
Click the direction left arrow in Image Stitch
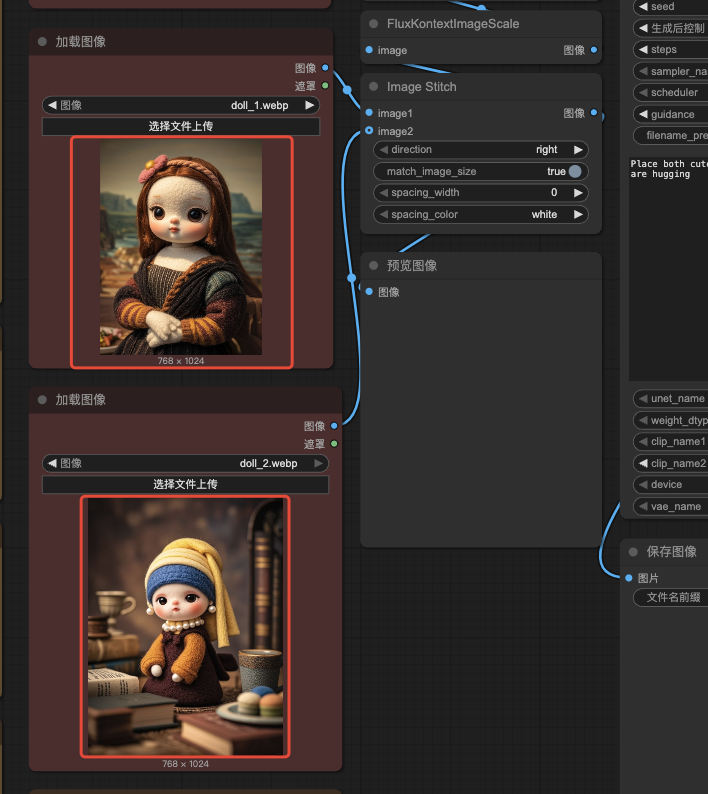coord(383,150)
